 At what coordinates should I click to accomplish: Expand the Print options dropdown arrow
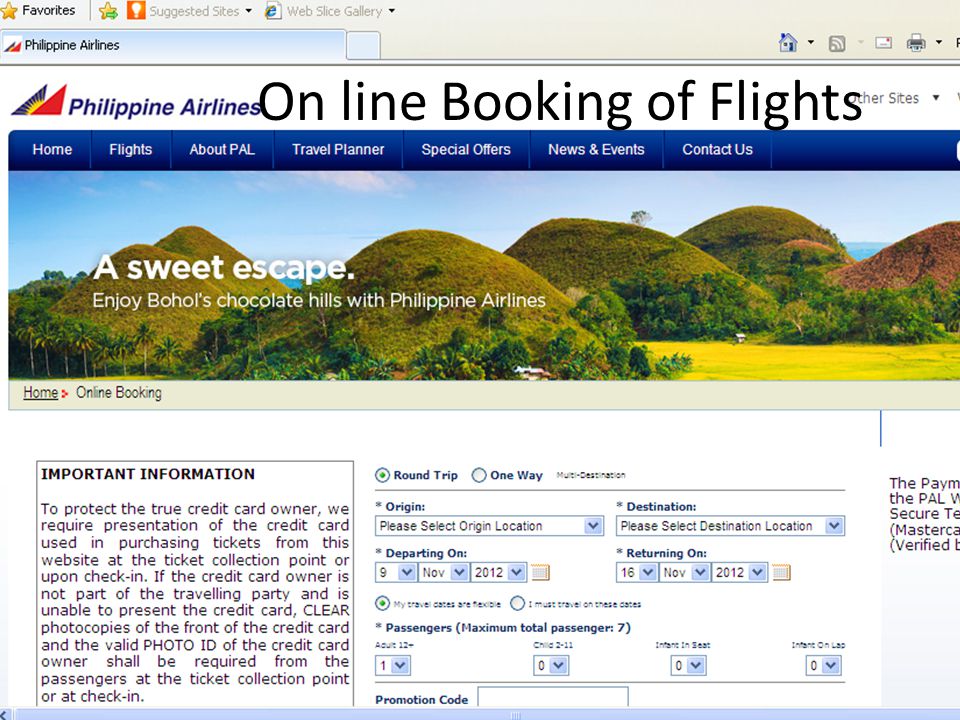coord(939,43)
